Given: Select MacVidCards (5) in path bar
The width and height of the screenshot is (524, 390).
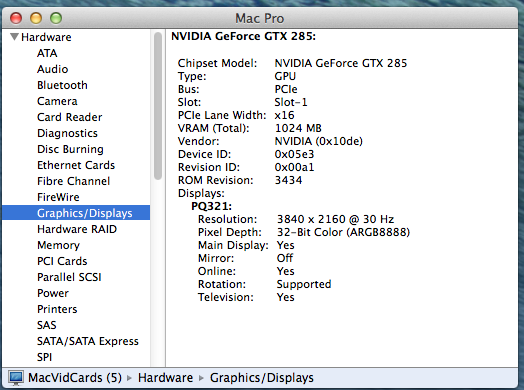Looking at the screenshot, I should click(75, 378).
